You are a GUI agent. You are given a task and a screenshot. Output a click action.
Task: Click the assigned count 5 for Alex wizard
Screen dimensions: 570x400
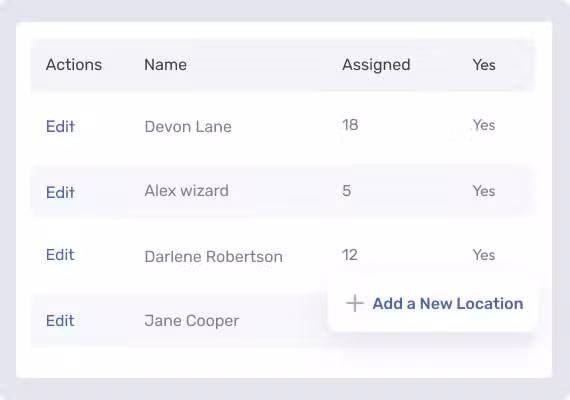346,191
